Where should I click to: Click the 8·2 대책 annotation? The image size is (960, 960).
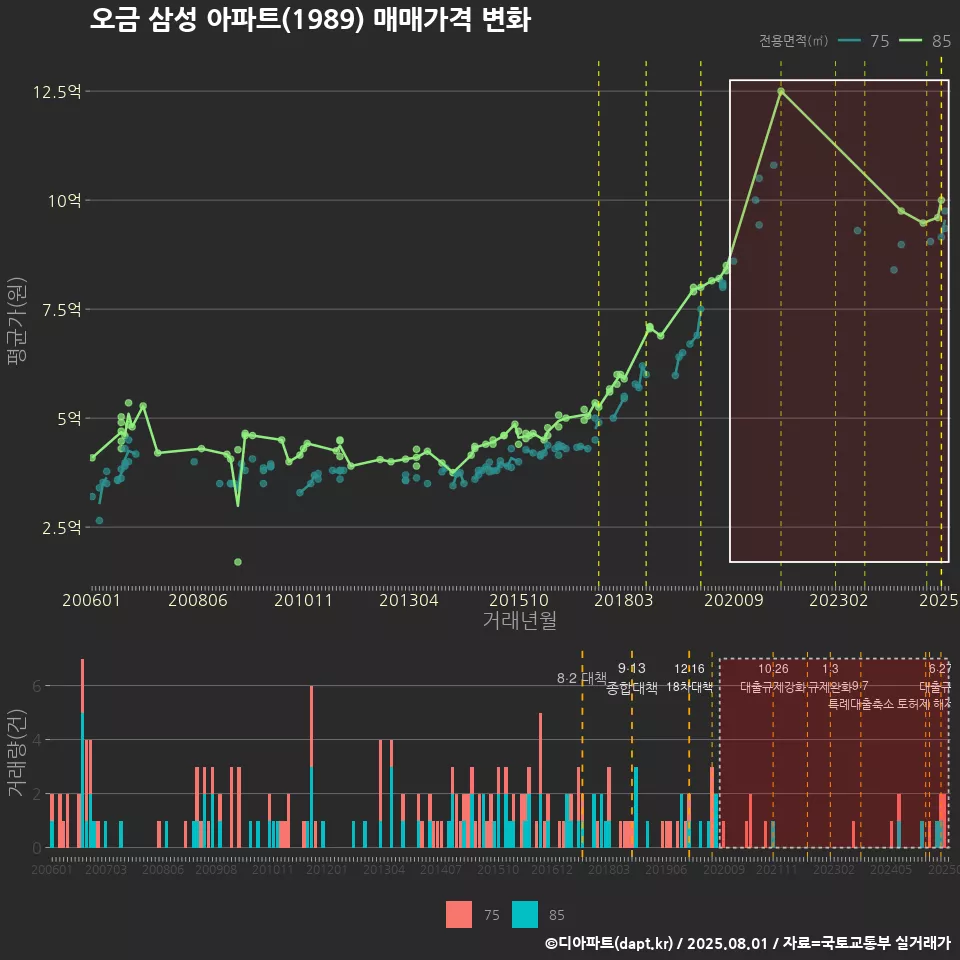pyautogui.click(x=582, y=678)
